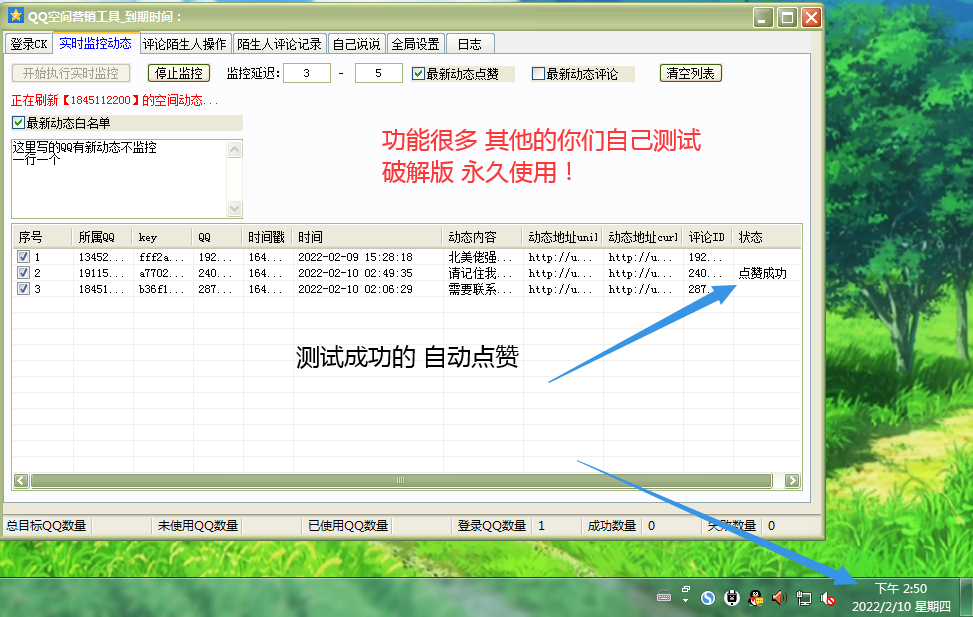Uncheck row 1 in the results table
Image resolution: width=973 pixels, height=617 pixels.
click(23, 256)
